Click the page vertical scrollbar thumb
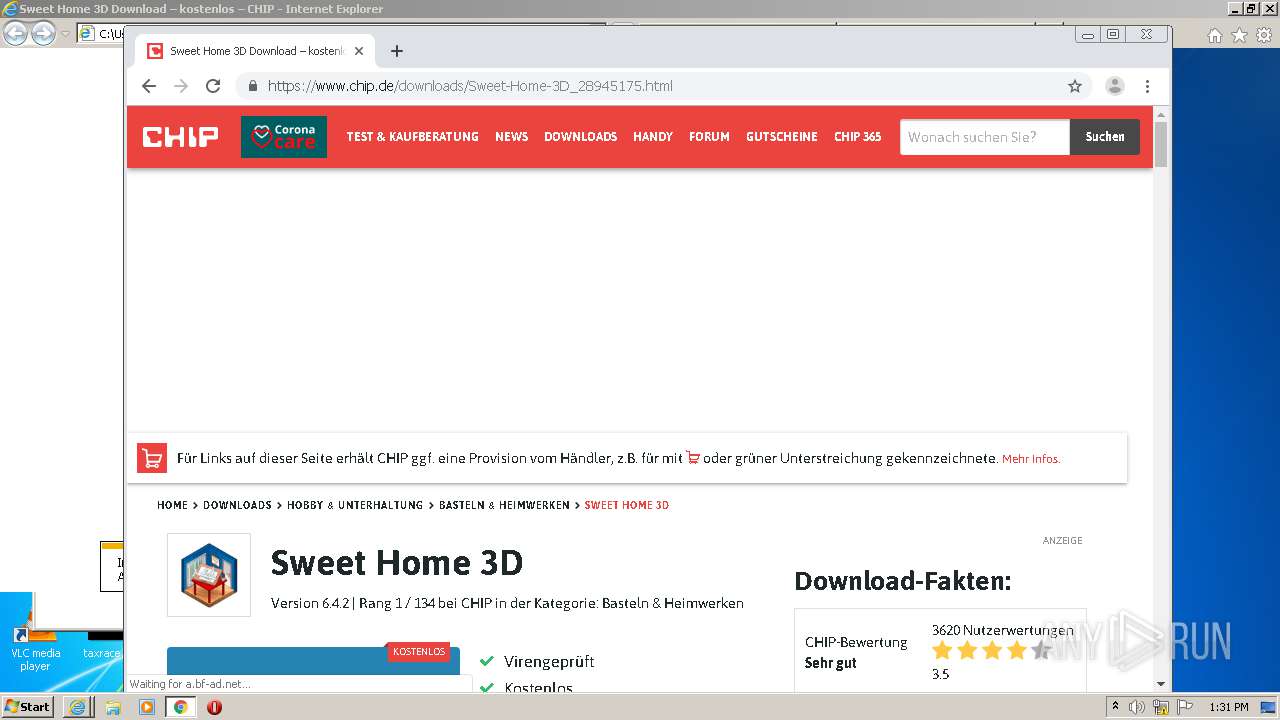Viewport: 1280px width, 720px height. (1161, 144)
